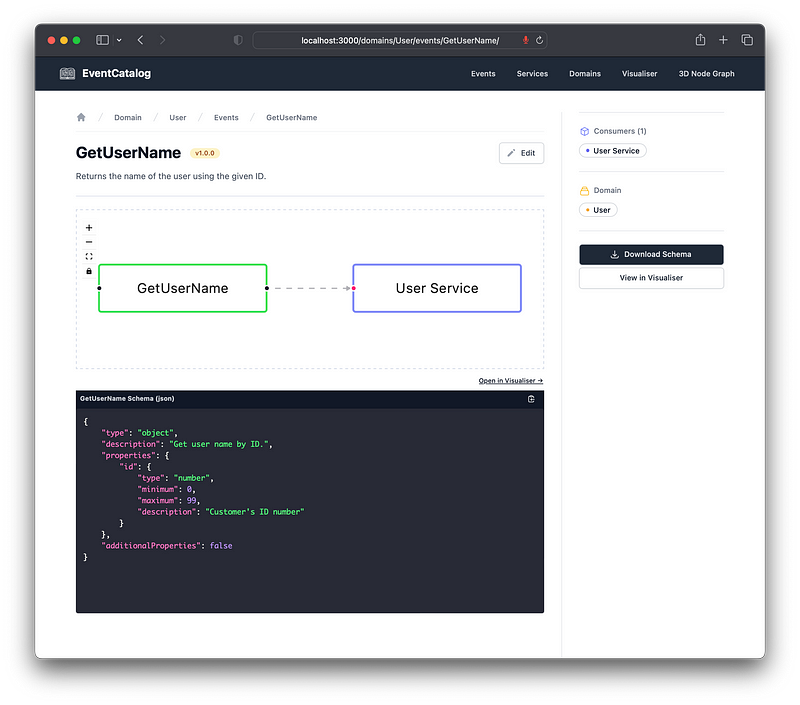Toggle the diagram interactivity lock

89,271
